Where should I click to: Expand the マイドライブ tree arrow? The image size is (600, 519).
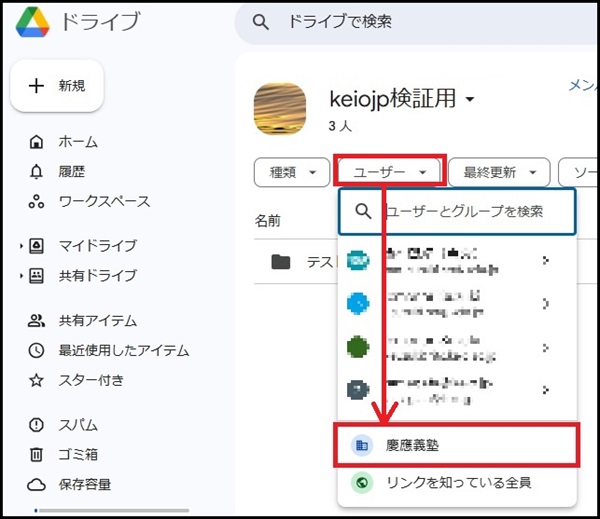pos(21,246)
